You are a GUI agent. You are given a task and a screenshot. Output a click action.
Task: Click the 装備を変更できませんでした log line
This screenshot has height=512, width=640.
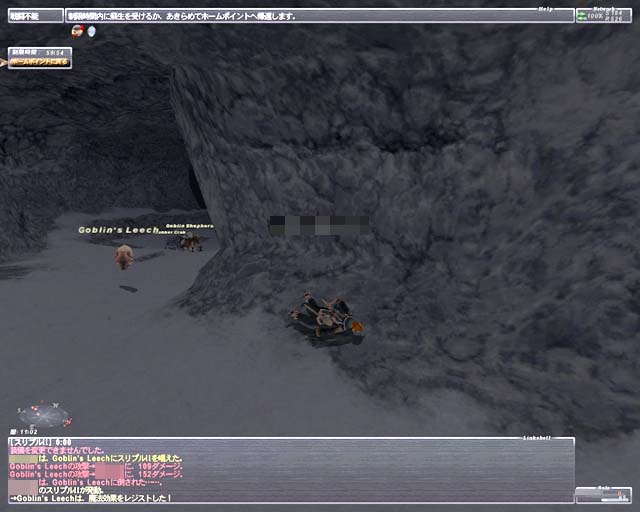(57, 450)
